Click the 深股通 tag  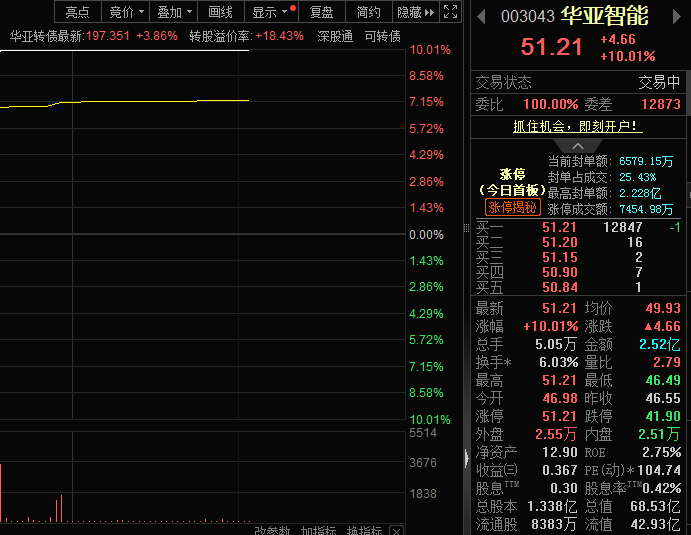tap(335, 36)
